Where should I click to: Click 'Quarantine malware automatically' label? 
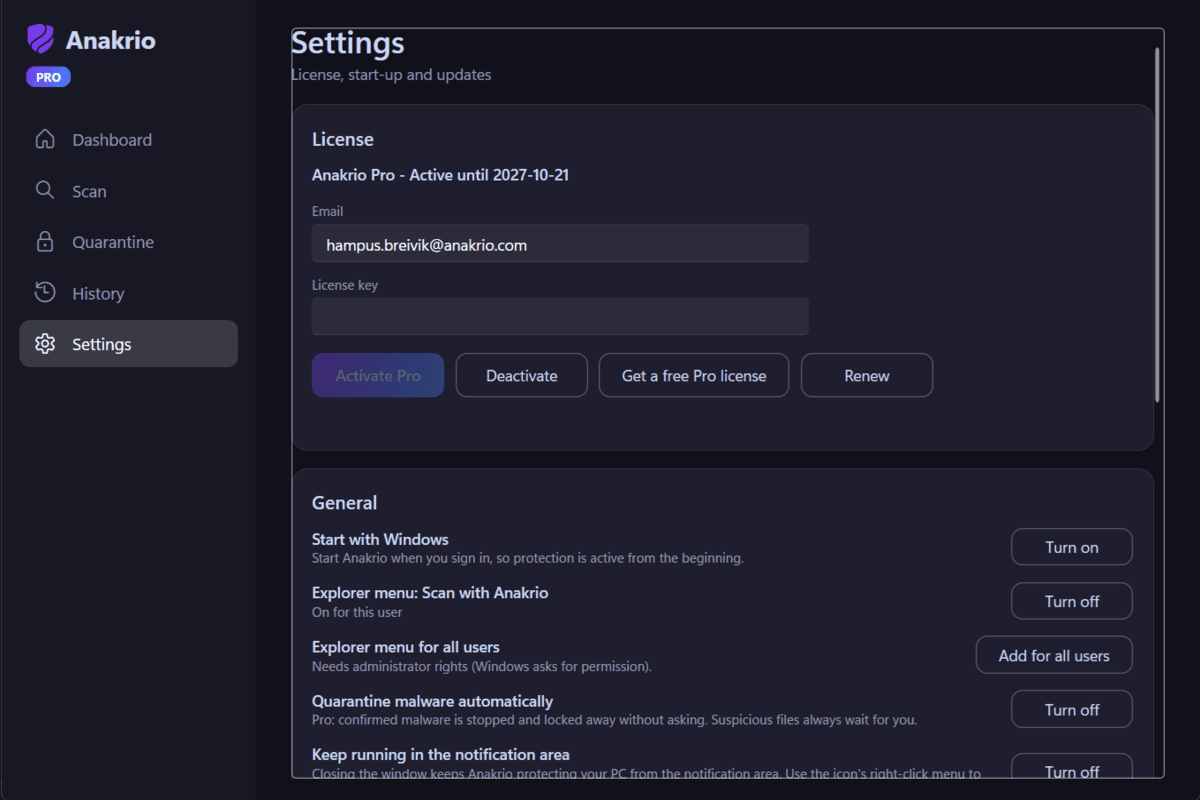[x=432, y=701]
